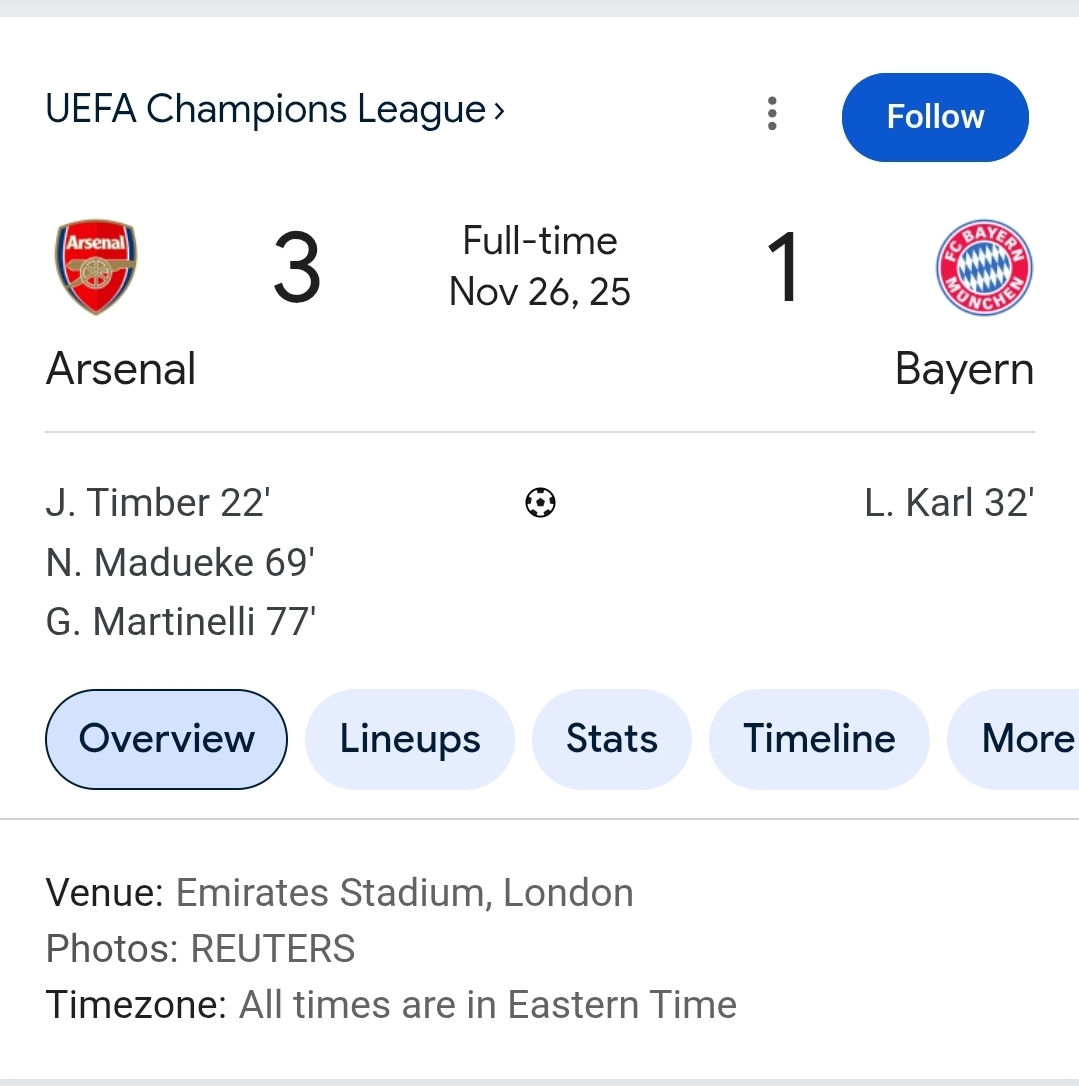Click L. Karl 32' goal entry

[x=949, y=502]
